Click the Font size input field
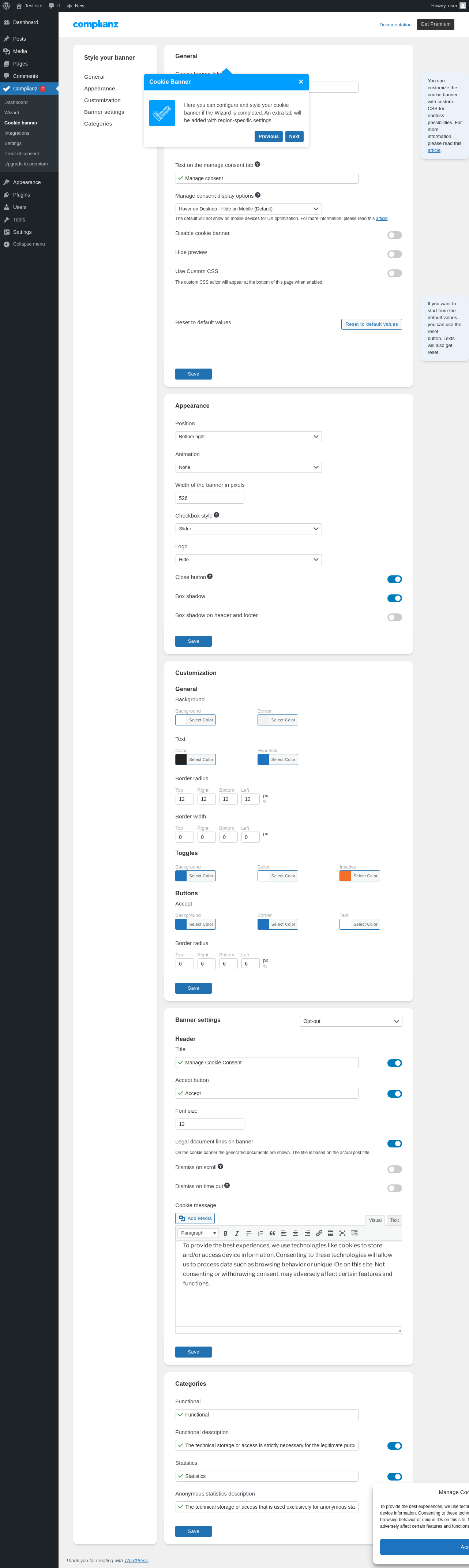Image resolution: width=469 pixels, height=1568 pixels. [x=210, y=1124]
